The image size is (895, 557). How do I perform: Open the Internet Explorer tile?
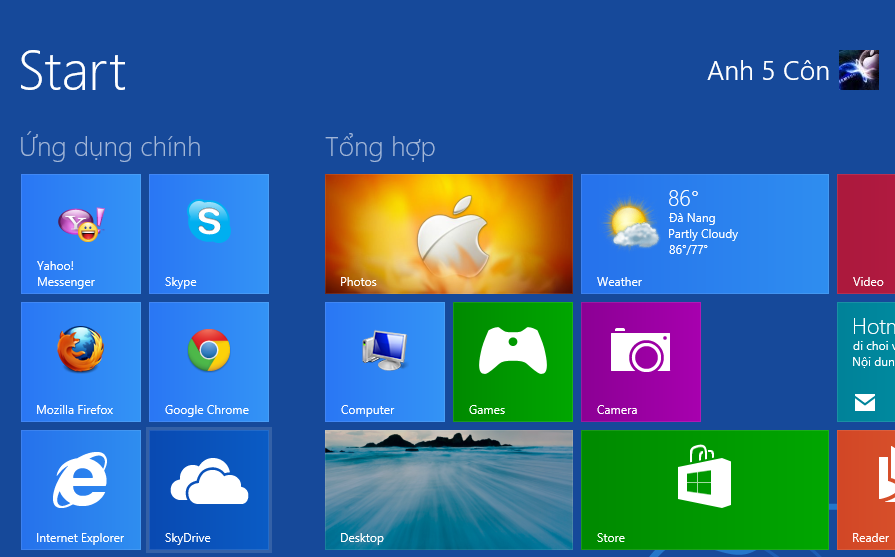coord(80,490)
